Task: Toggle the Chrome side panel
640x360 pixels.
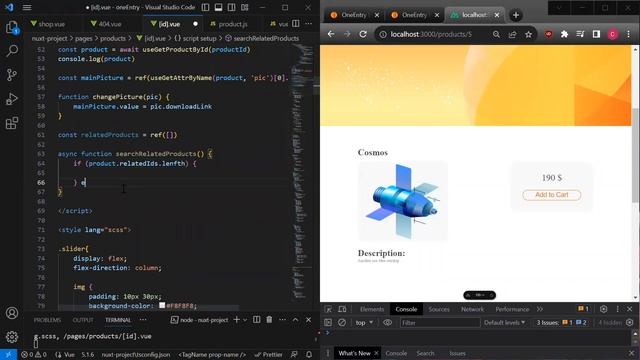Action: click(x=596, y=34)
